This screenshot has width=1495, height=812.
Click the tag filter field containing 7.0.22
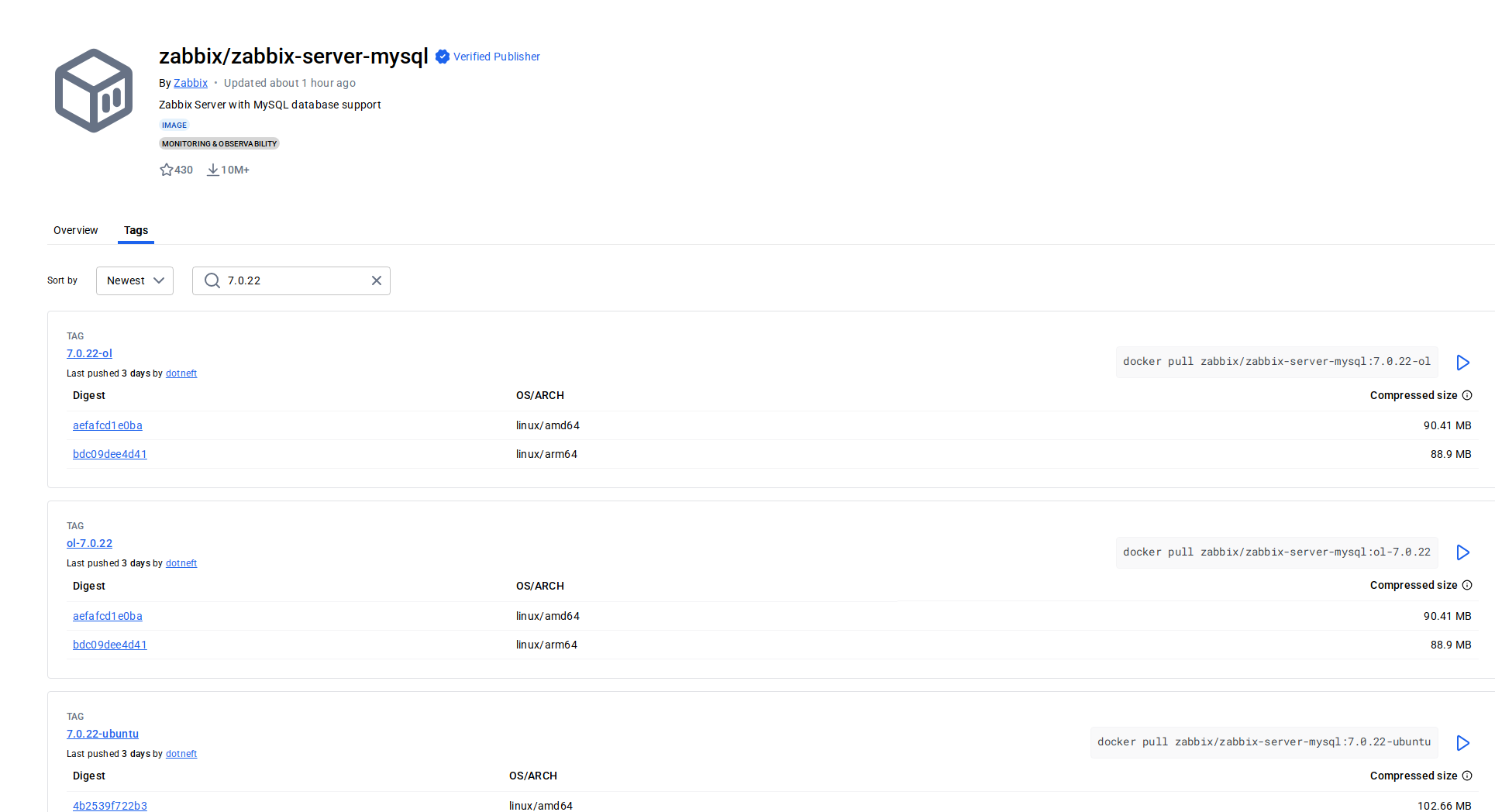tap(295, 280)
